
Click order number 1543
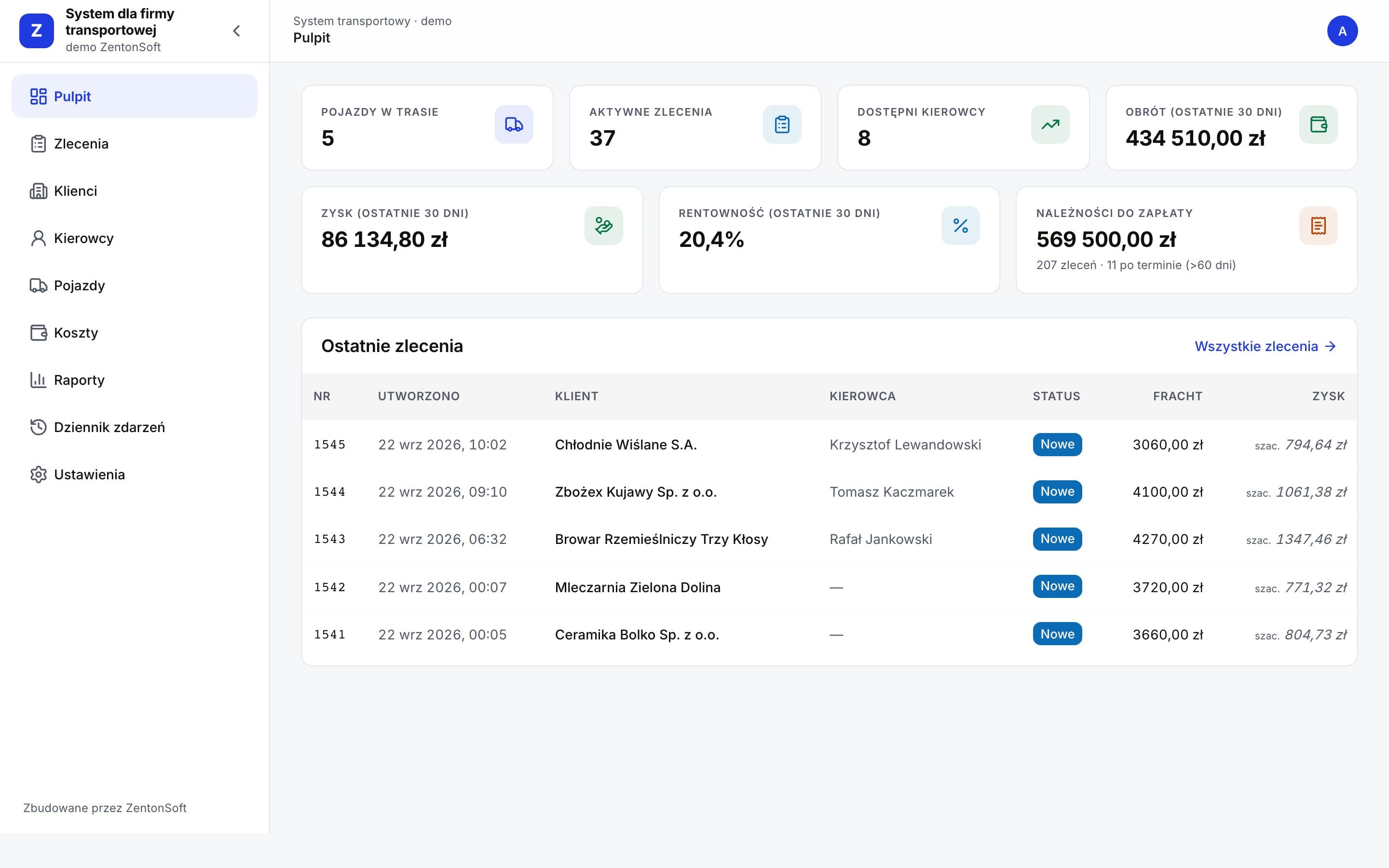tap(329, 539)
